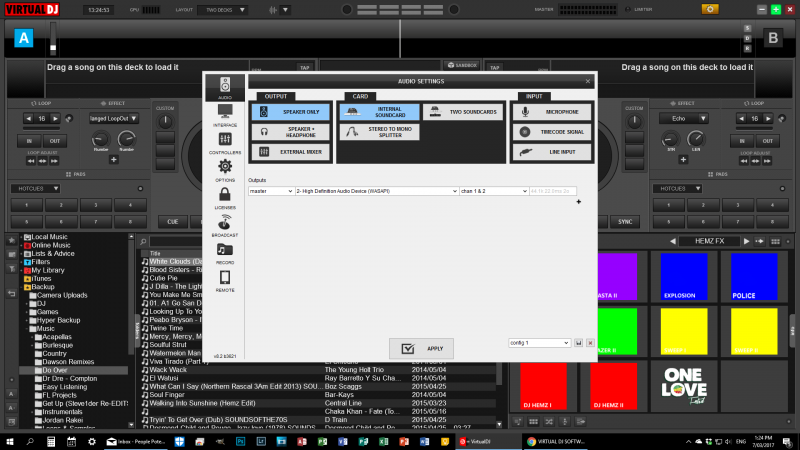Click the Apply button

[421, 348]
